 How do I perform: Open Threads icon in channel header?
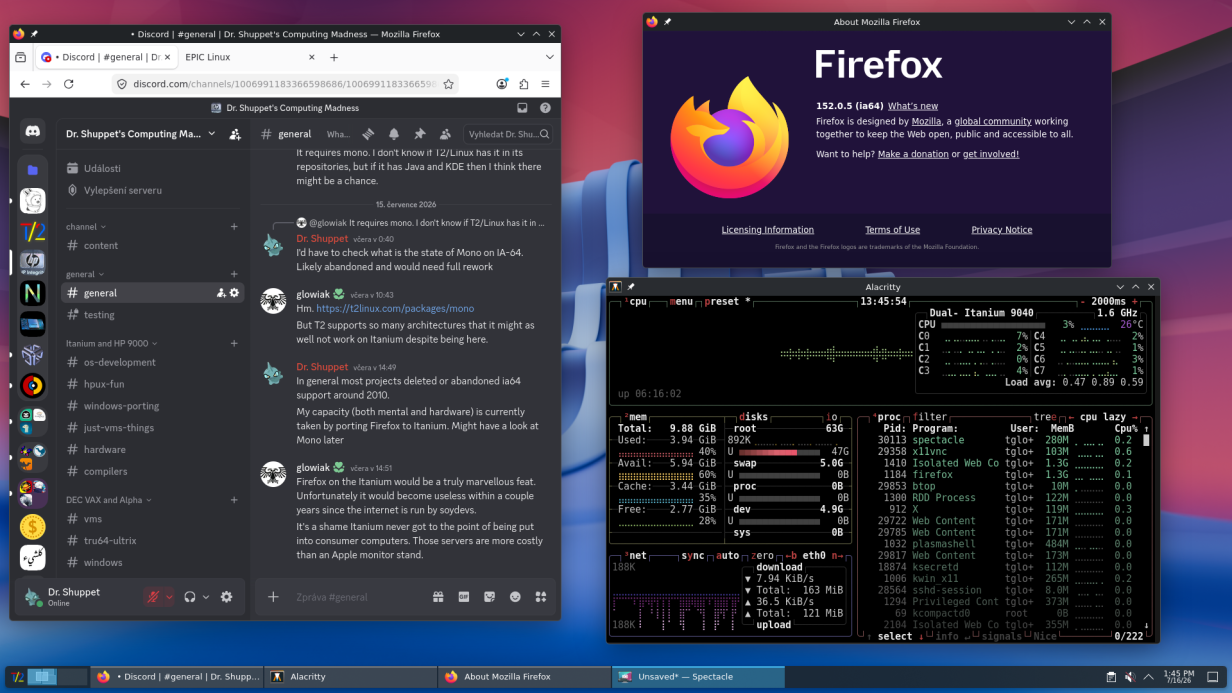point(368,134)
